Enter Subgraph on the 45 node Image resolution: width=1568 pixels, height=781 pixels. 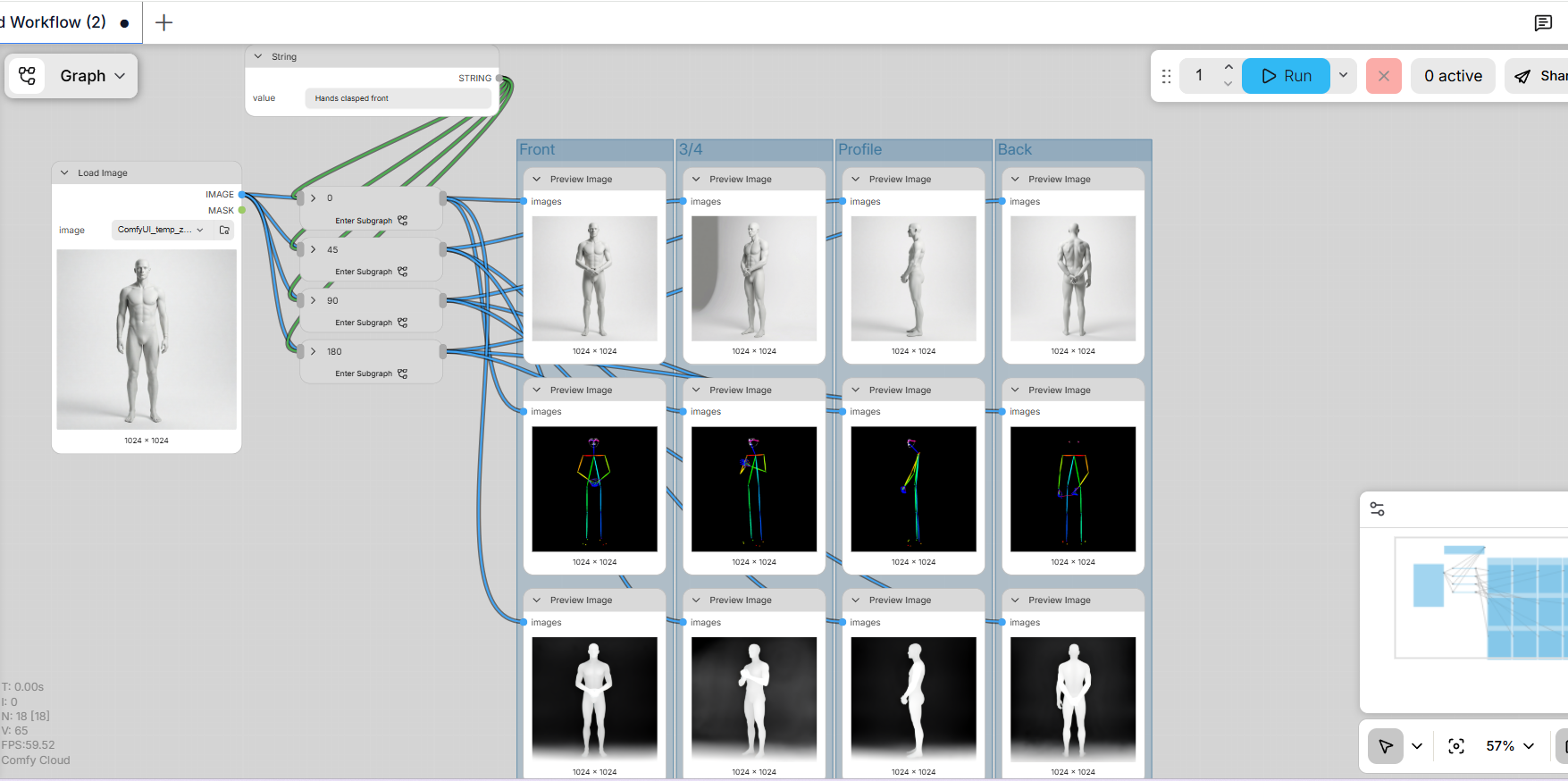[x=371, y=272]
